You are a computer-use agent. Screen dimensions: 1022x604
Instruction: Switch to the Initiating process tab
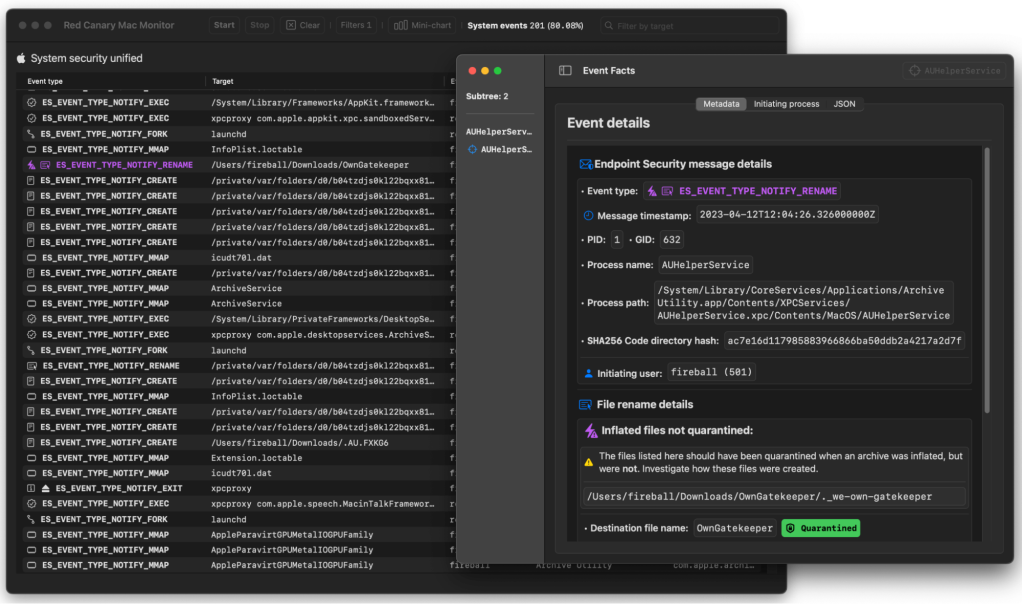tap(786, 104)
